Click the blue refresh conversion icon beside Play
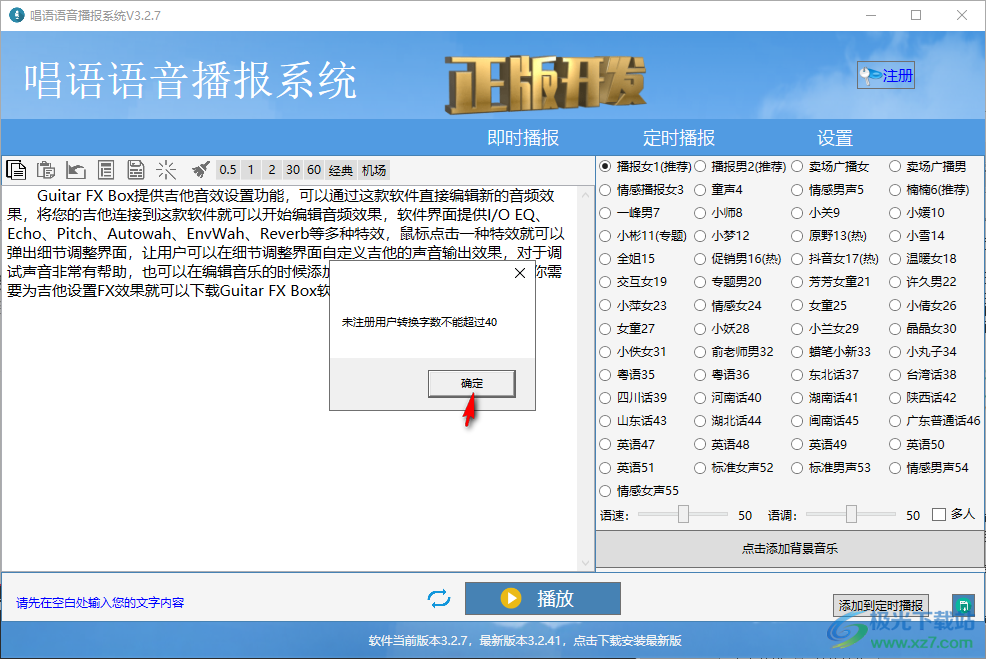Screen dimensions: 986x659 (x=438, y=598)
